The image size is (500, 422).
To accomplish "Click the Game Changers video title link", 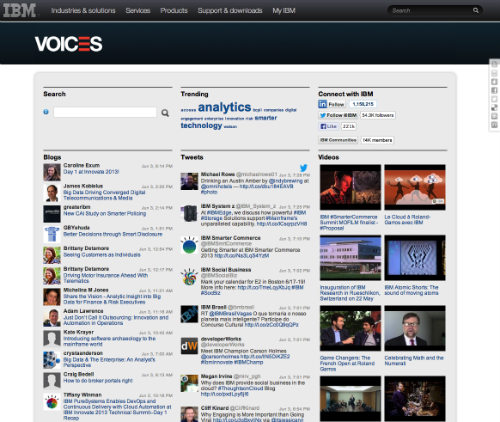I will [x=347, y=363].
